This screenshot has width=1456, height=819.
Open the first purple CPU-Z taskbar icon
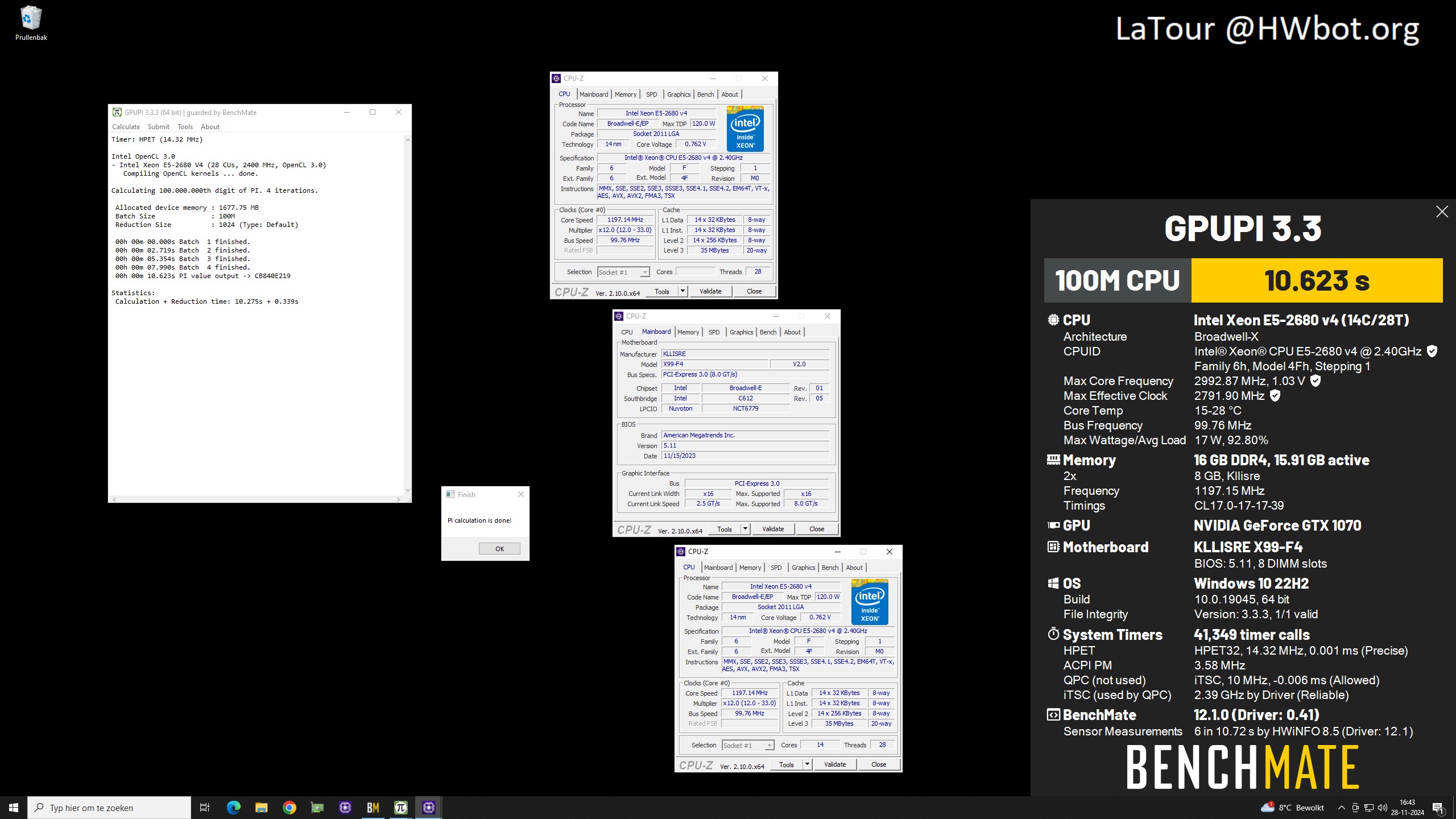[345, 808]
